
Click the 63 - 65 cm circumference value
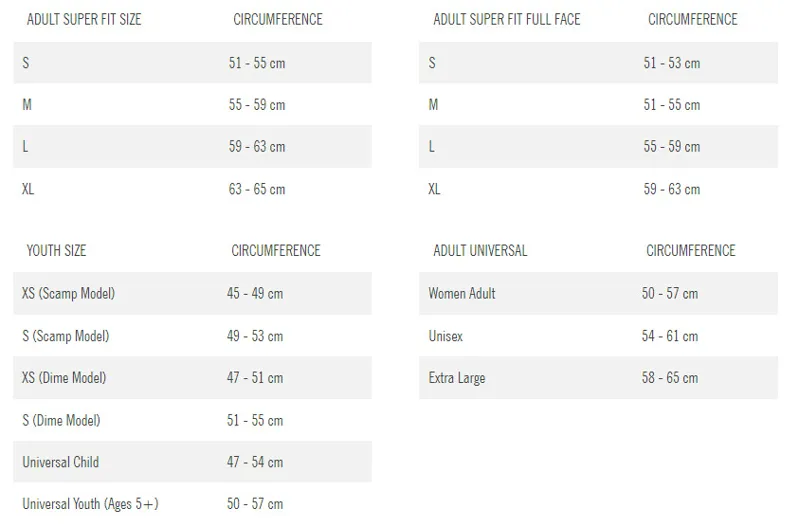(x=257, y=189)
